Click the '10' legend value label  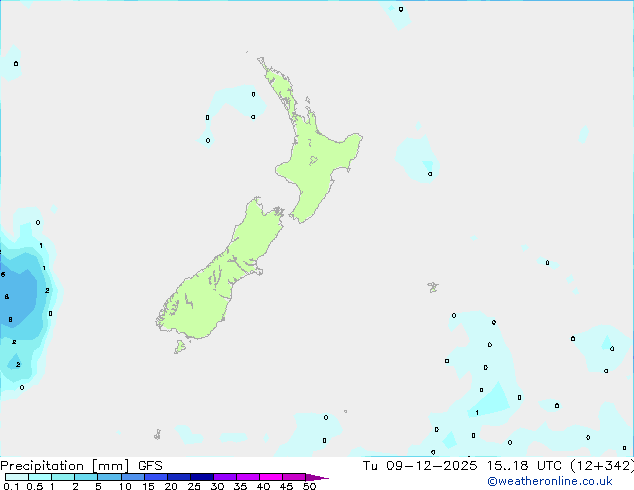pyautogui.click(x=125, y=486)
